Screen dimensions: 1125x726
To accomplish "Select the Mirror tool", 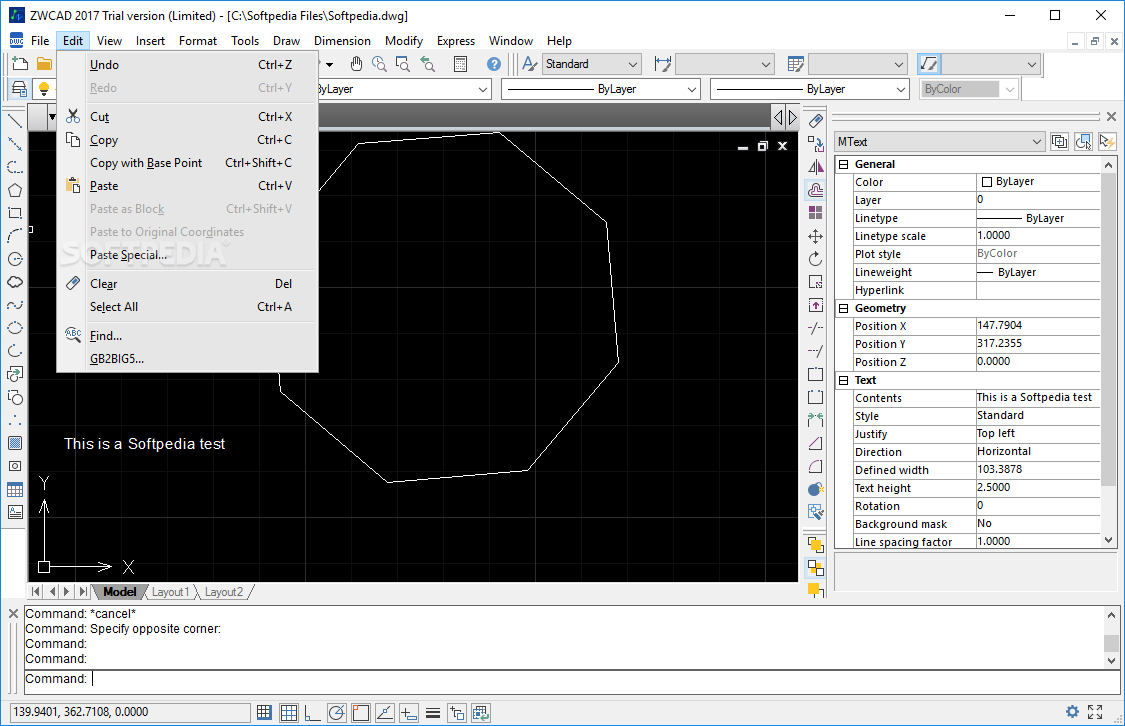I will tap(815, 166).
